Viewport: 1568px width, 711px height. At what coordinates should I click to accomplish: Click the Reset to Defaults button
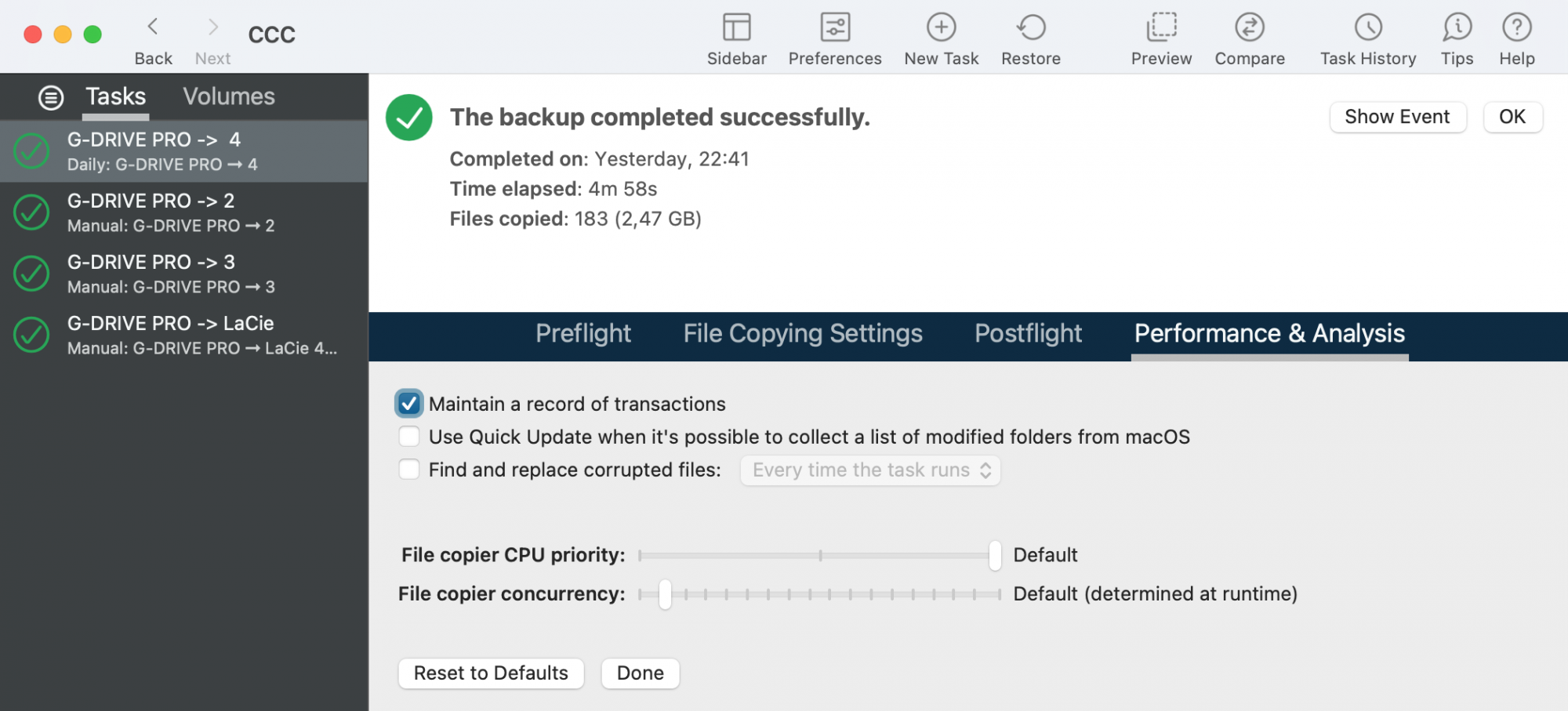491,673
